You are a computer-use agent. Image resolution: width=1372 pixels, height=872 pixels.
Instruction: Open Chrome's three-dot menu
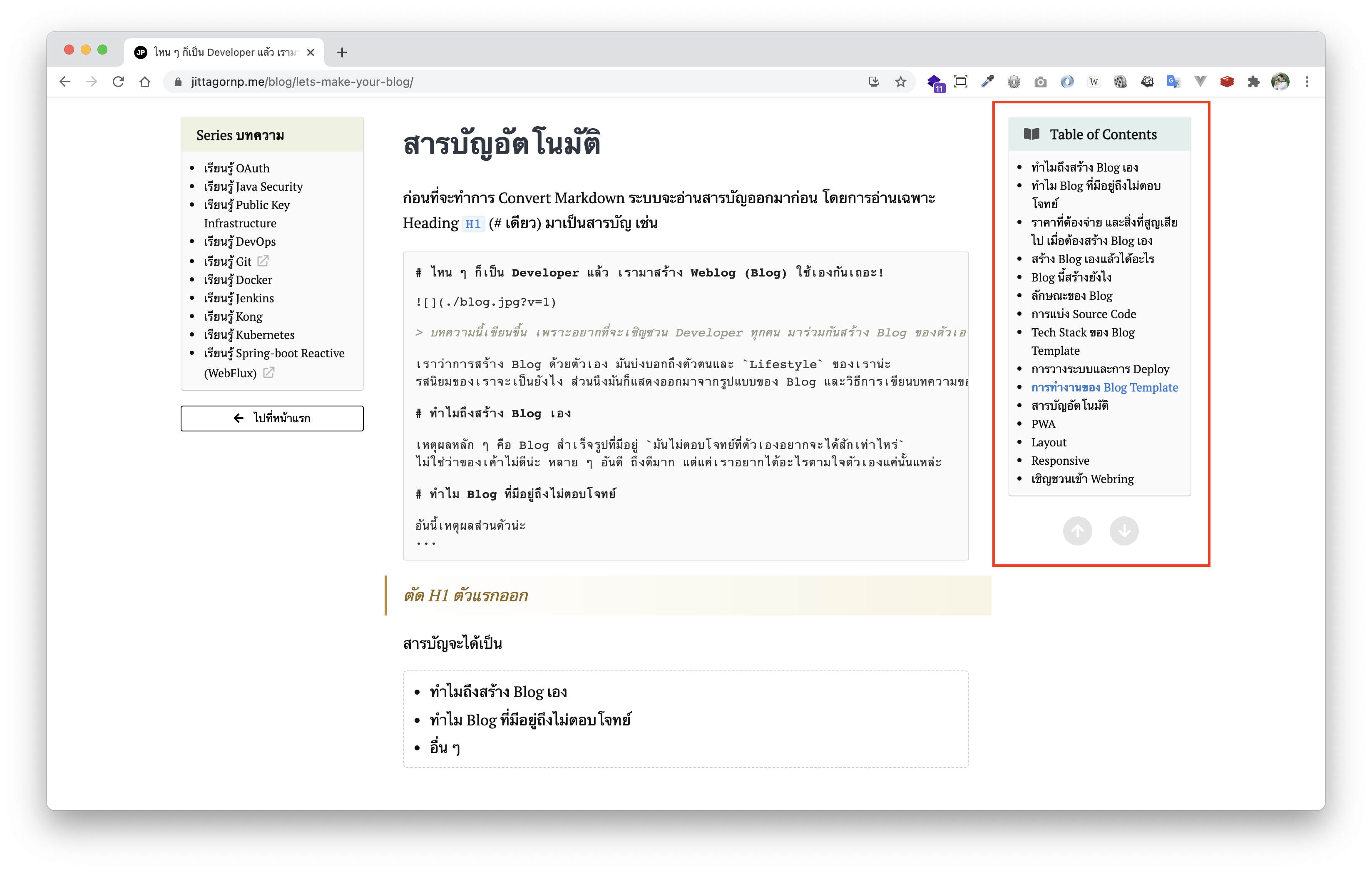(1307, 82)
